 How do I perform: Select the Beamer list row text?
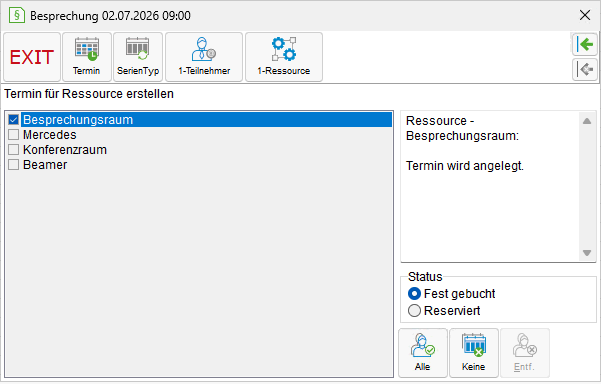click(45, 165)
